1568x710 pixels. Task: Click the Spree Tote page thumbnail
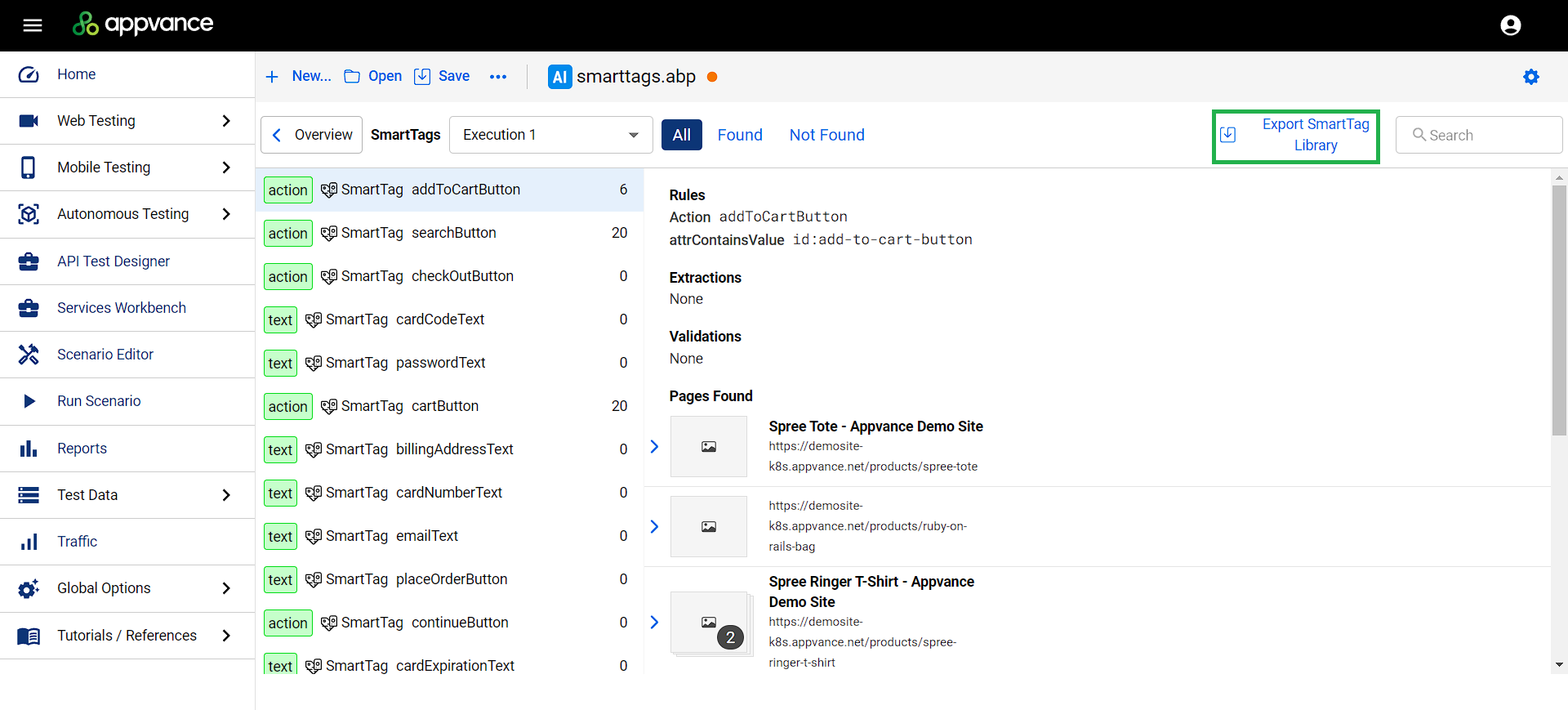click(709, 447)
